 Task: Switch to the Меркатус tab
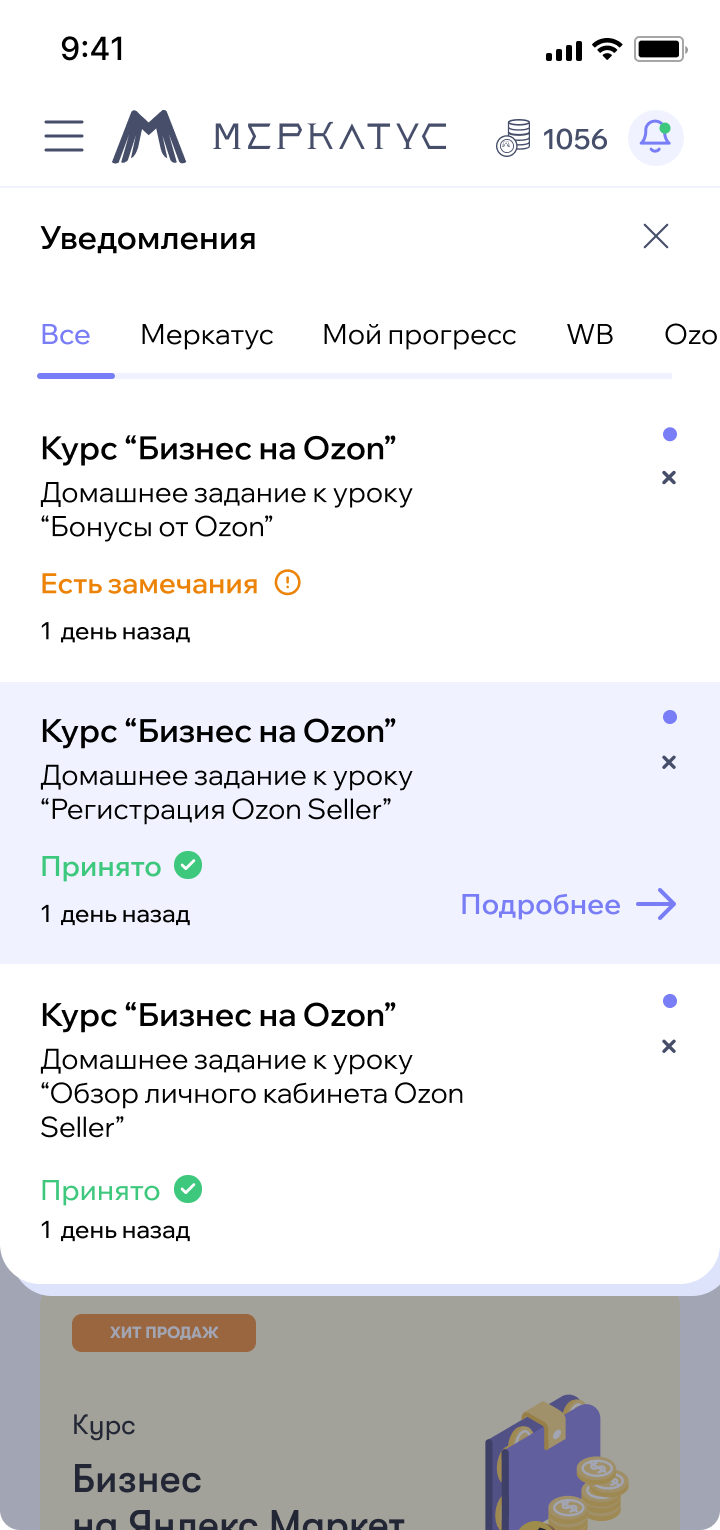tap(206, 335)
